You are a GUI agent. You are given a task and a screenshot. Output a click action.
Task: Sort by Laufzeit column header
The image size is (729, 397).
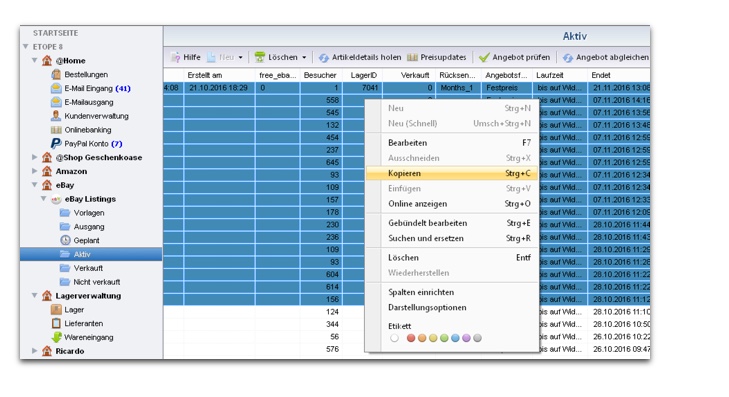[560, 75]
